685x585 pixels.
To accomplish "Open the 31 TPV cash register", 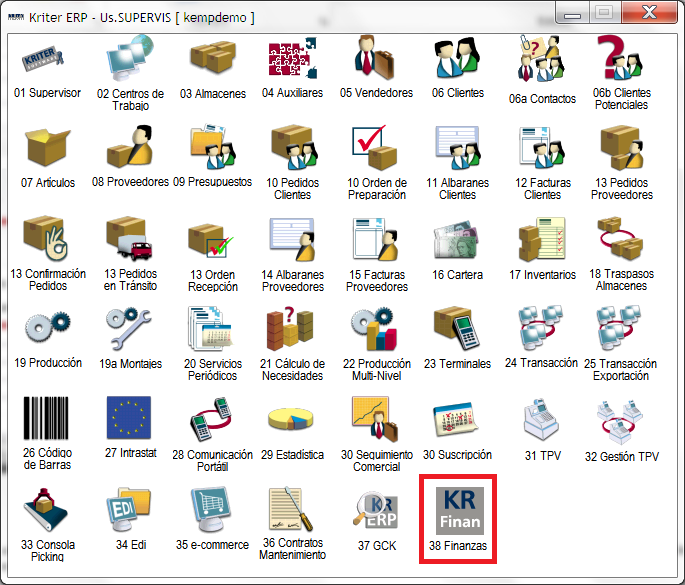I will point(541,420).
